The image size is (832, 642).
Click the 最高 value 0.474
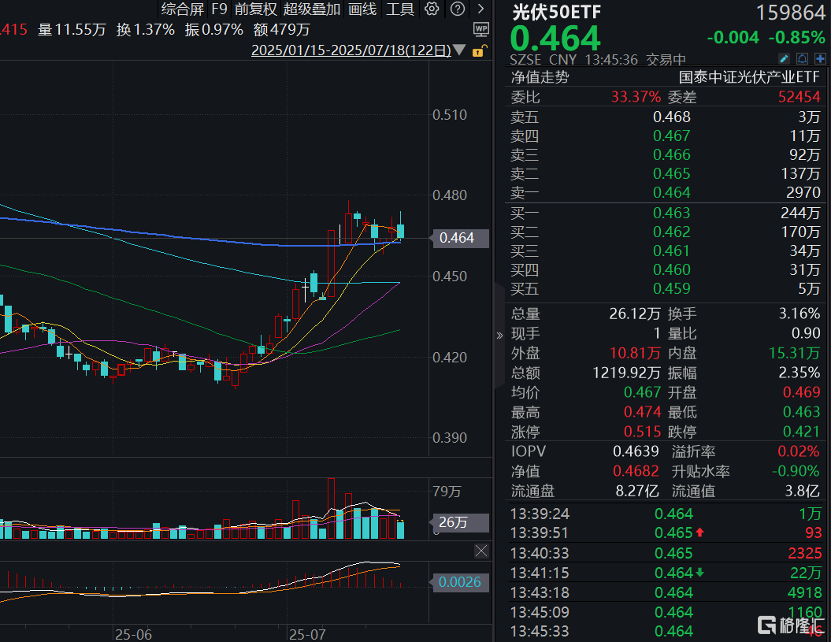coord(642,412)
